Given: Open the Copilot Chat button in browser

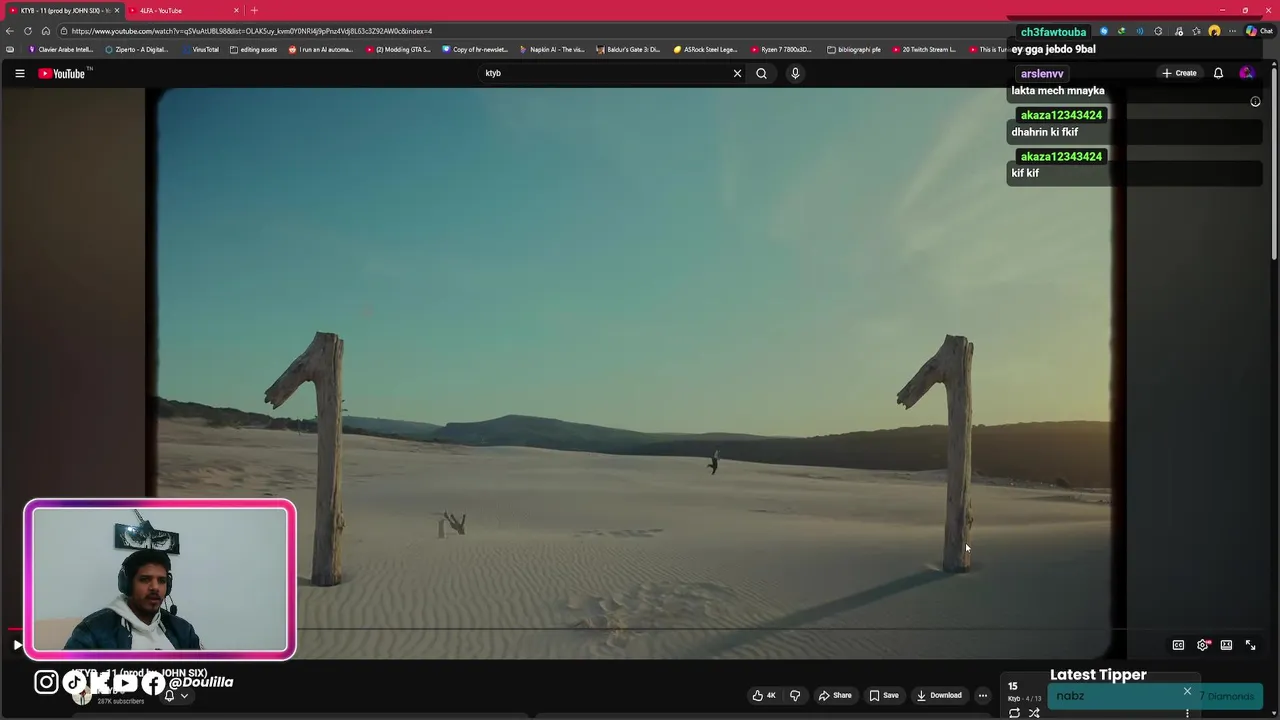Looking at the screenshot, I should [x=1259, y=31].
